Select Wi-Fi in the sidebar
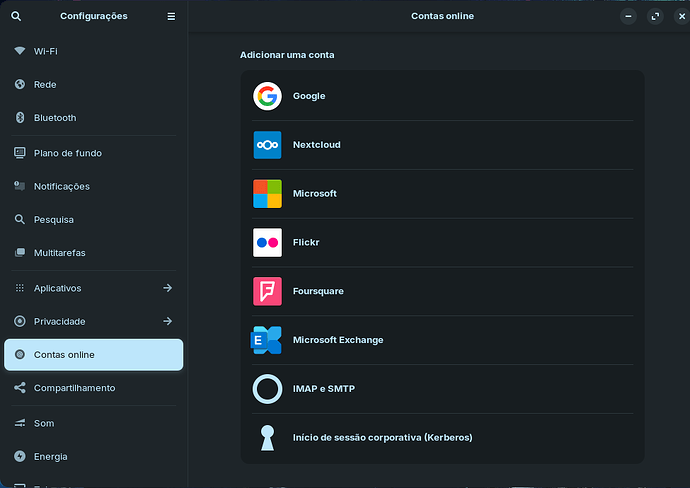This screenshot has width=690, height=488. pos(46,51)
